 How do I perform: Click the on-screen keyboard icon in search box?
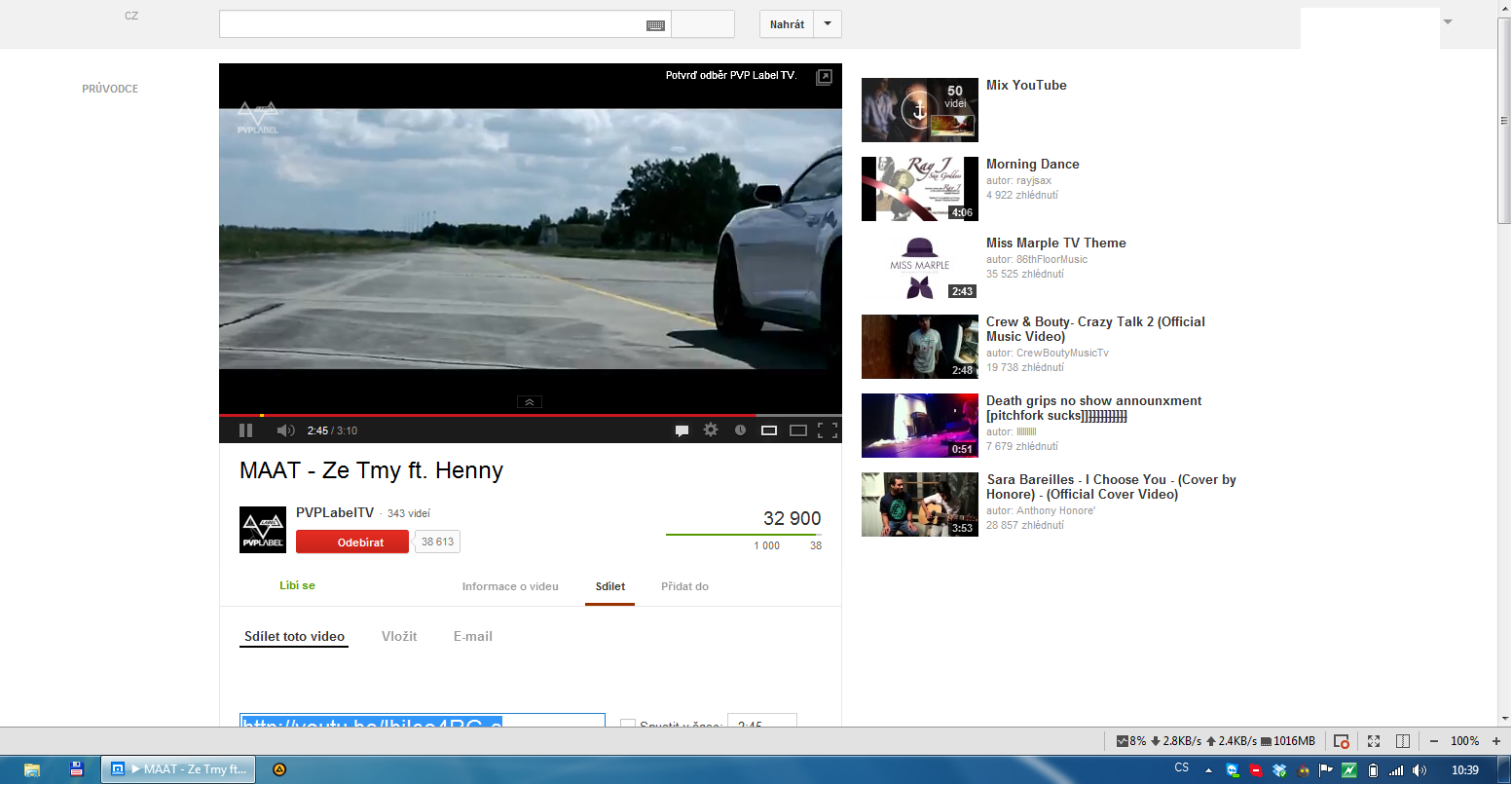(x=655, y=25)
